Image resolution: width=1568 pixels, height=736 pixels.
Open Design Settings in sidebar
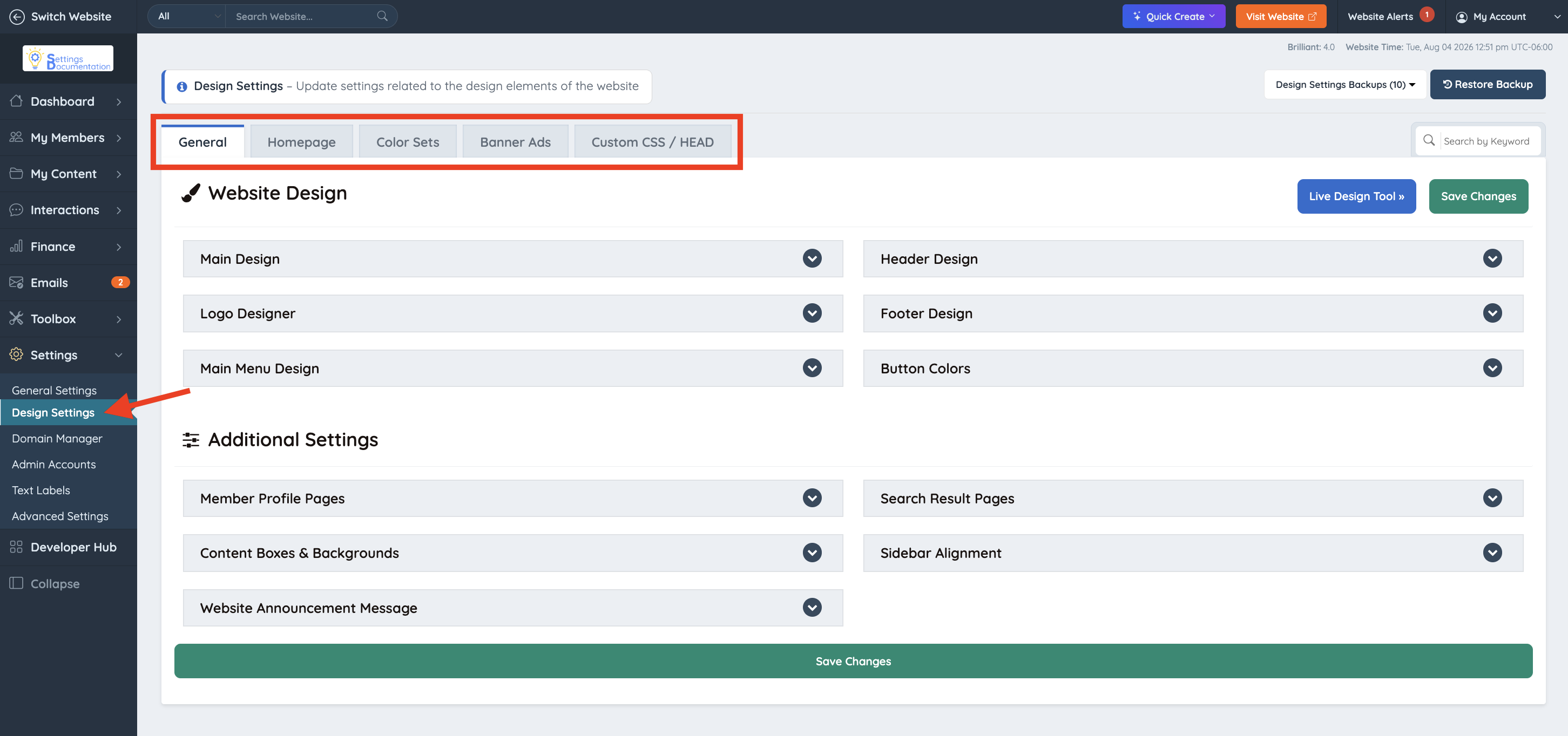click(53, 412)
